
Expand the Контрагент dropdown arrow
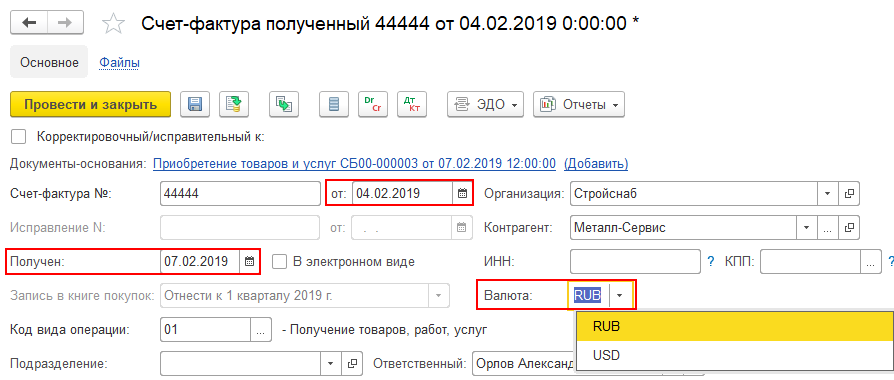[x=806, y=228]
